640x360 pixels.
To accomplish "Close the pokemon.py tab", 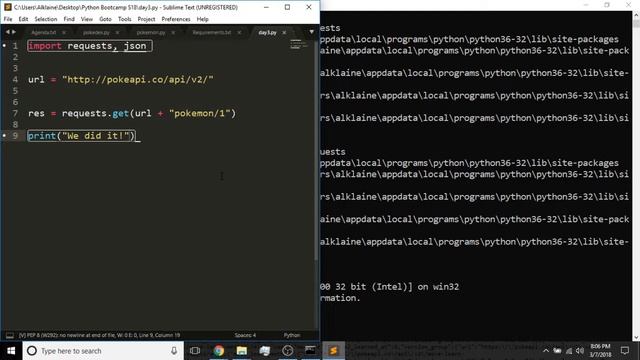I will [x=173, y=32].
